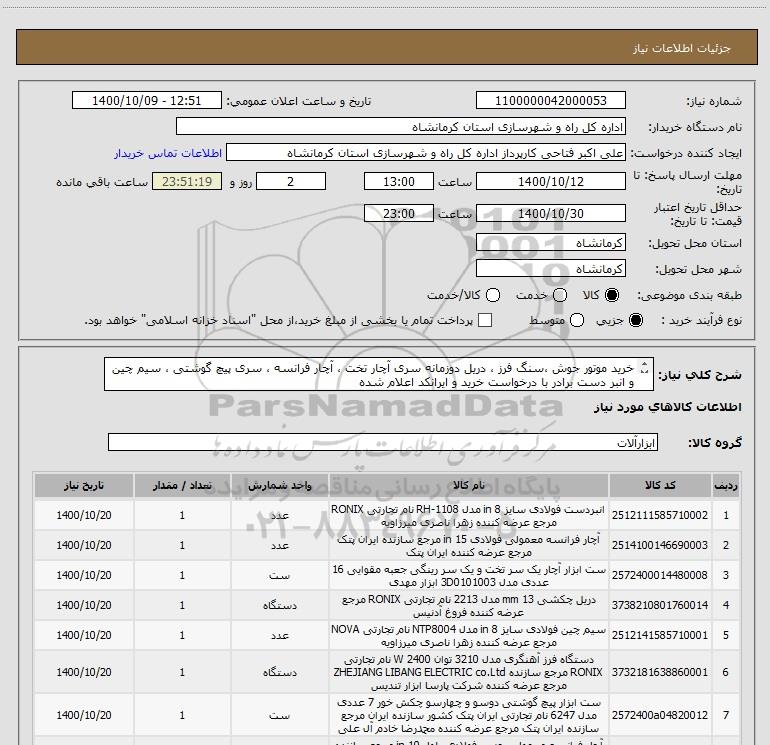Click the quantity value in row 6
The width and height of the screenshot is (770, 745).
182,672
